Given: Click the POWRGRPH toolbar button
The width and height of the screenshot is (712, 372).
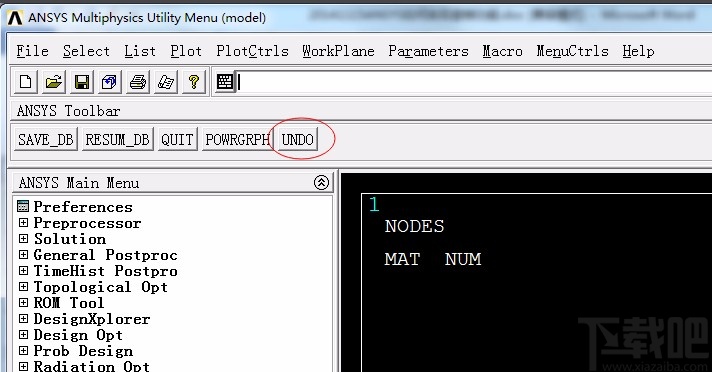Looking at the screenshot, I should [237, 139].
